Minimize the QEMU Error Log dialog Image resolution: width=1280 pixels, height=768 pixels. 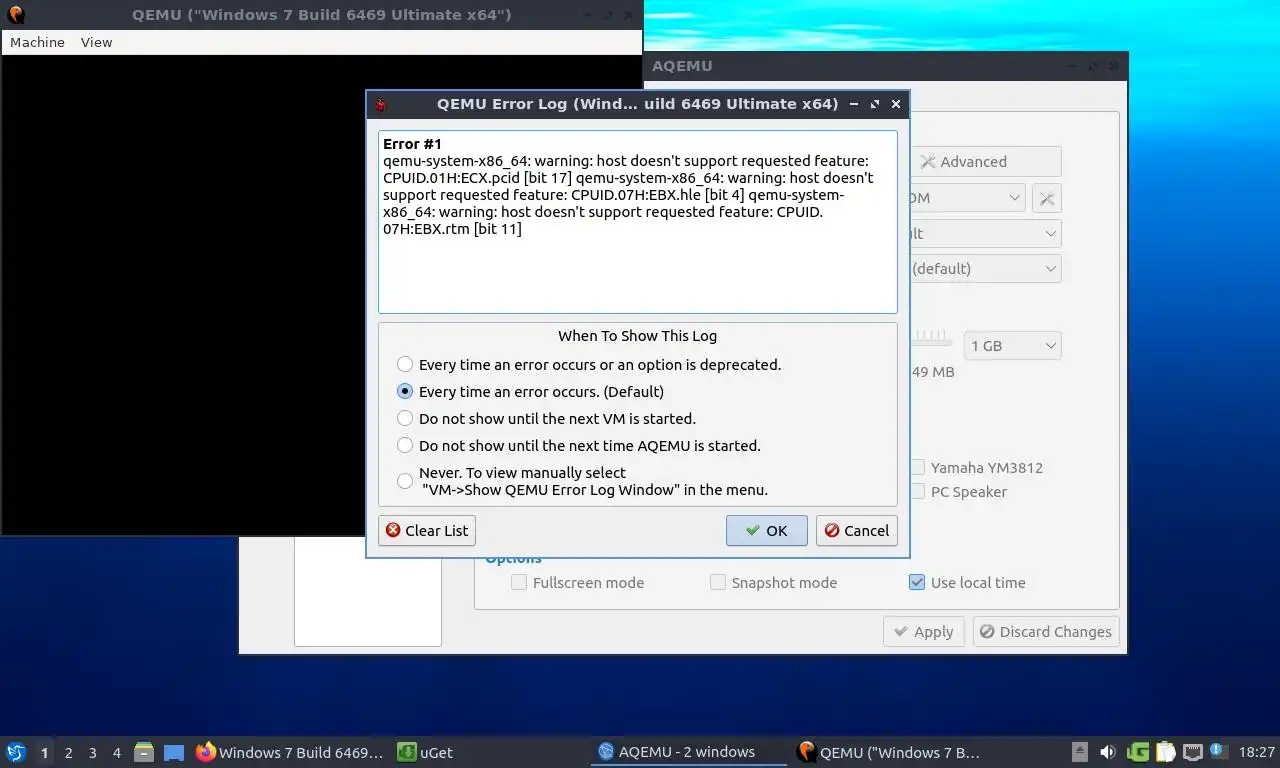[854, 104]
